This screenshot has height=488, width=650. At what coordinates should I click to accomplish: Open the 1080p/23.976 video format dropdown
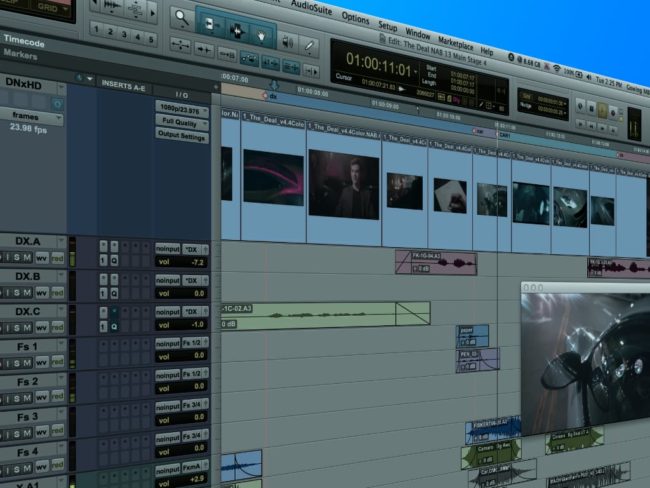point(182,110)
